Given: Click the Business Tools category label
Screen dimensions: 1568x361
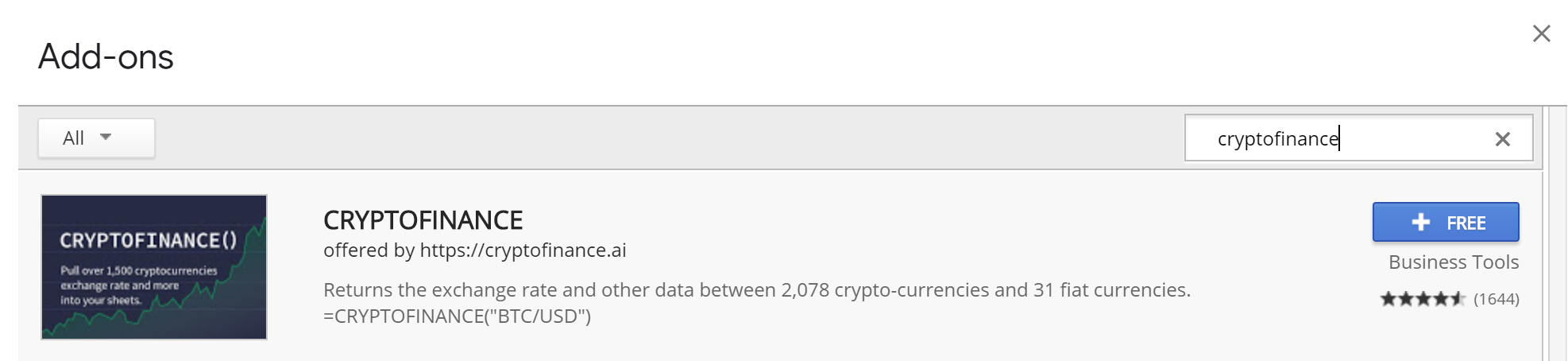Looking at the screenshot, I should pos(1453,262).
